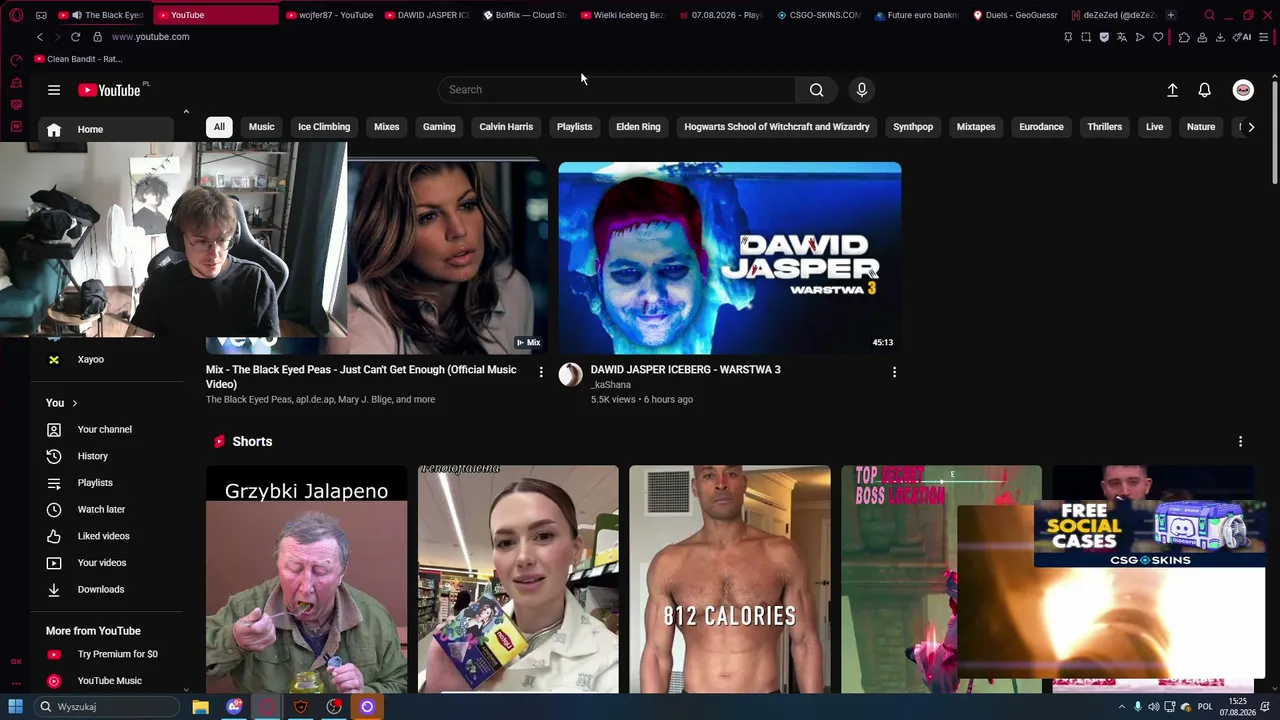
Task: Expand the You section chevron
Action: pyautogui.click(x=74, y=403)
